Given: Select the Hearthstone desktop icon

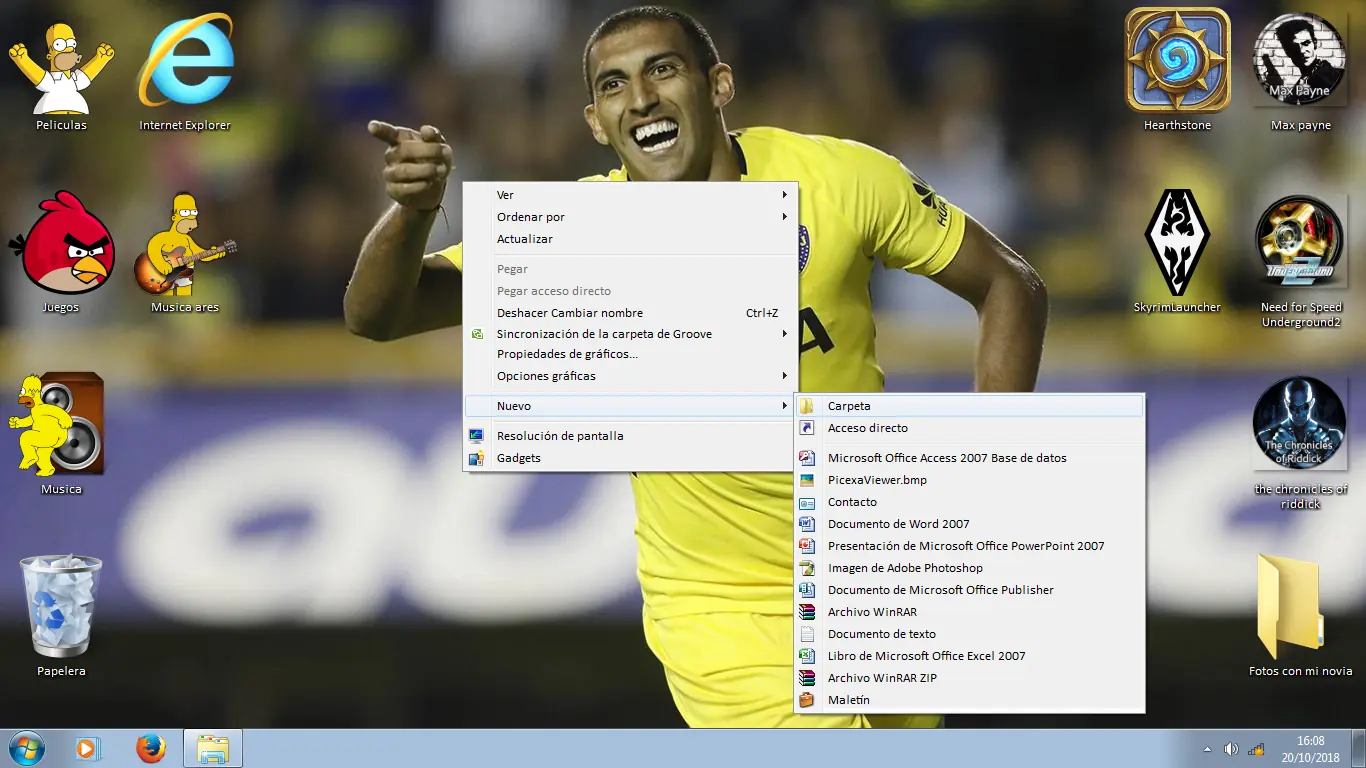Looking at the screenshot, I should [x=1177, y=71].
